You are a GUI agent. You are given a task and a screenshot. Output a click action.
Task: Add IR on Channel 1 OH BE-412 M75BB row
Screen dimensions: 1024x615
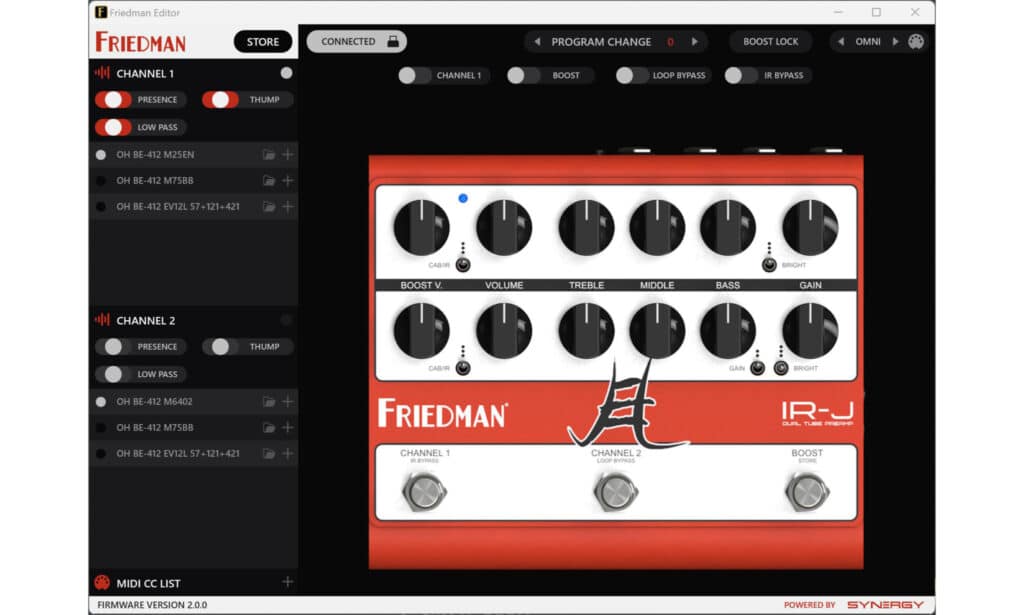(287, 180)
